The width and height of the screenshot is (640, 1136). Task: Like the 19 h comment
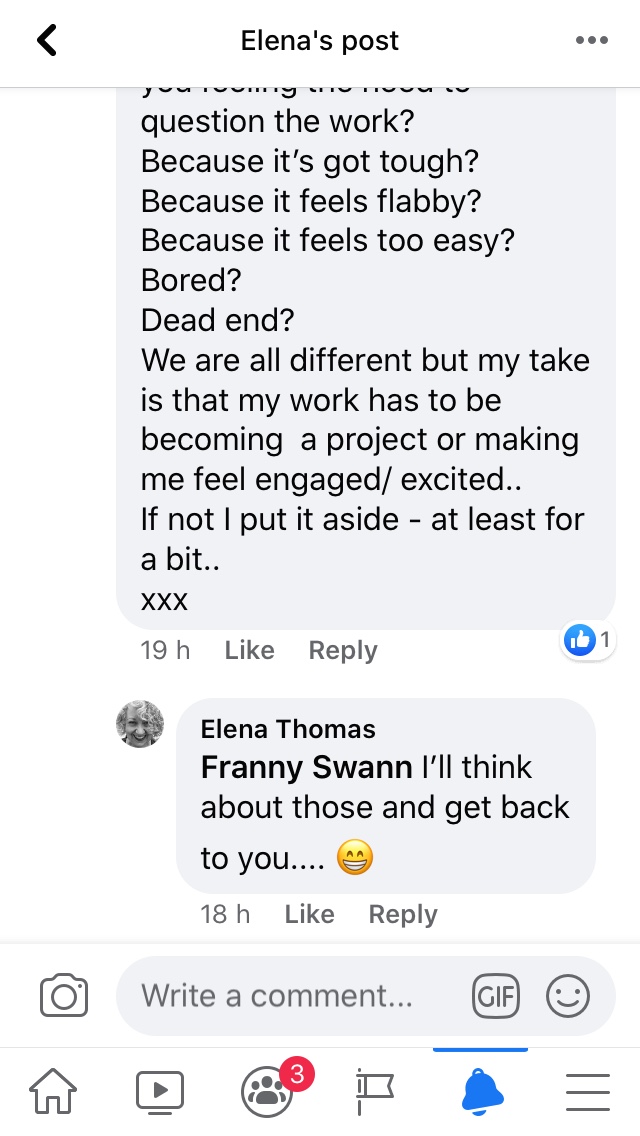(x=249, y=650)
